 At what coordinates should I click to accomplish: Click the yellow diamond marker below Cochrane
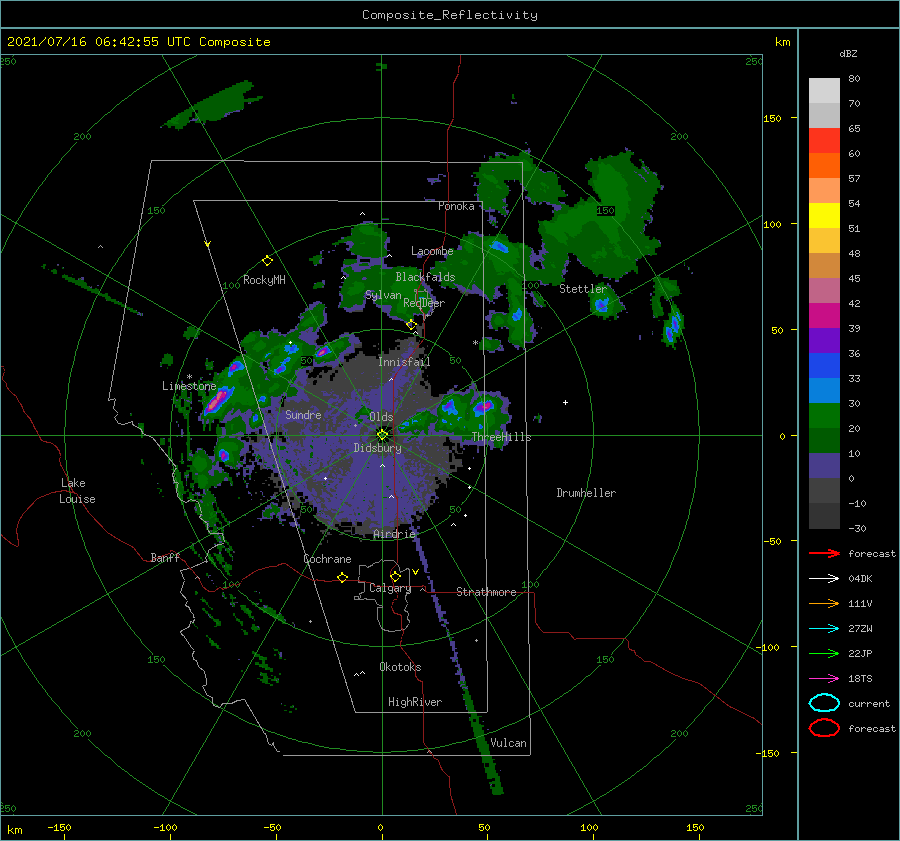pyautogui.click(x=342, y=578)
